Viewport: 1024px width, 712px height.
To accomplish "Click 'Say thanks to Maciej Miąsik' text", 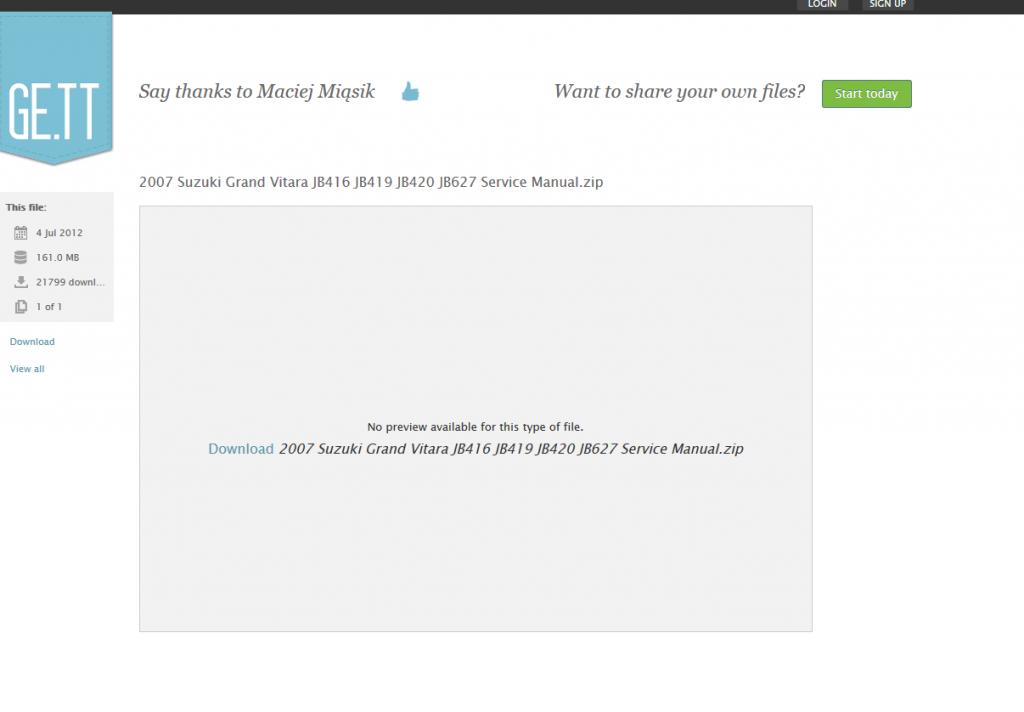I will point(257,91).
